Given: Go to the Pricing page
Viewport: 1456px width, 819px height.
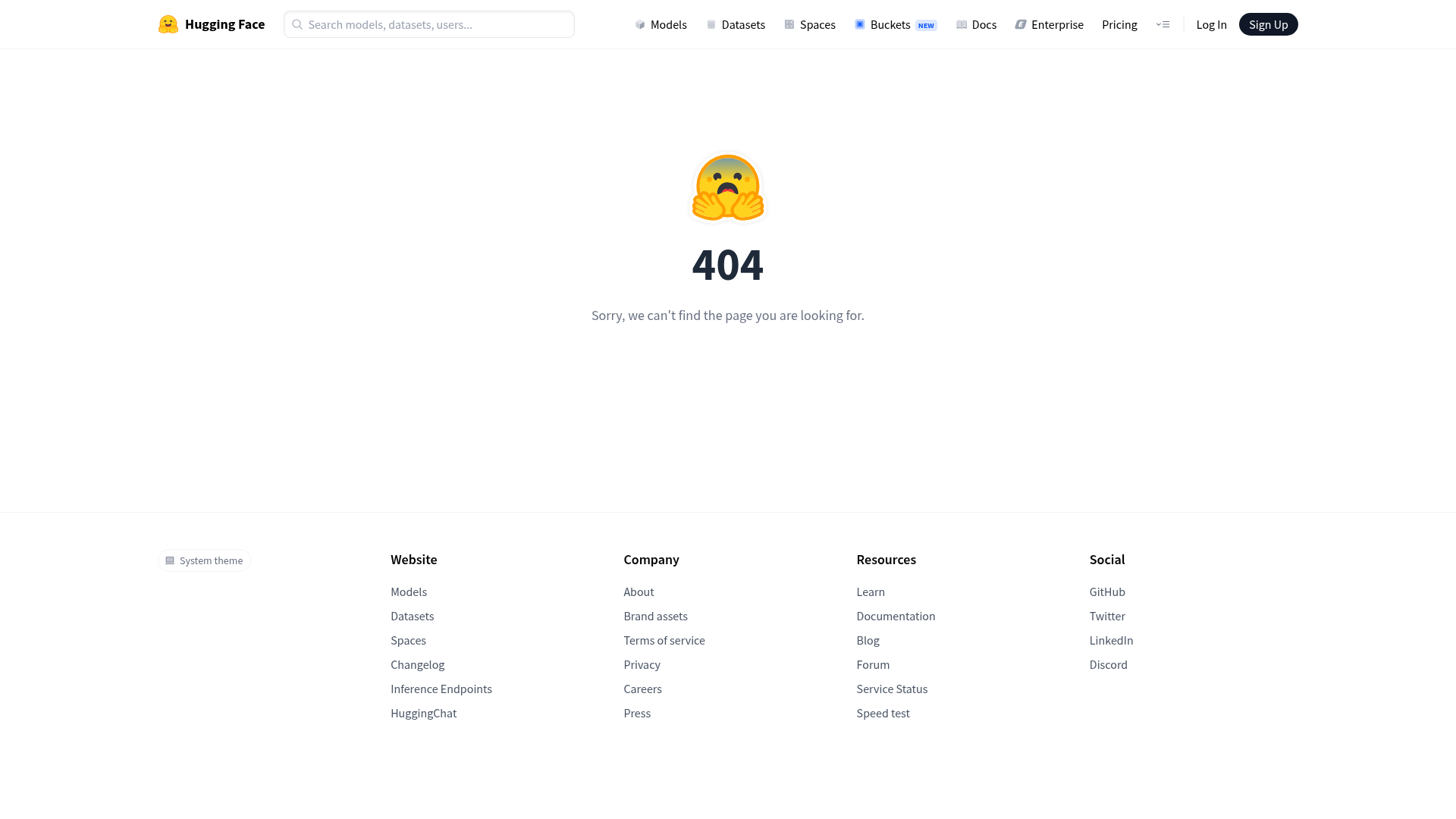Looking at the screenshot, I should click(1119, 24).
